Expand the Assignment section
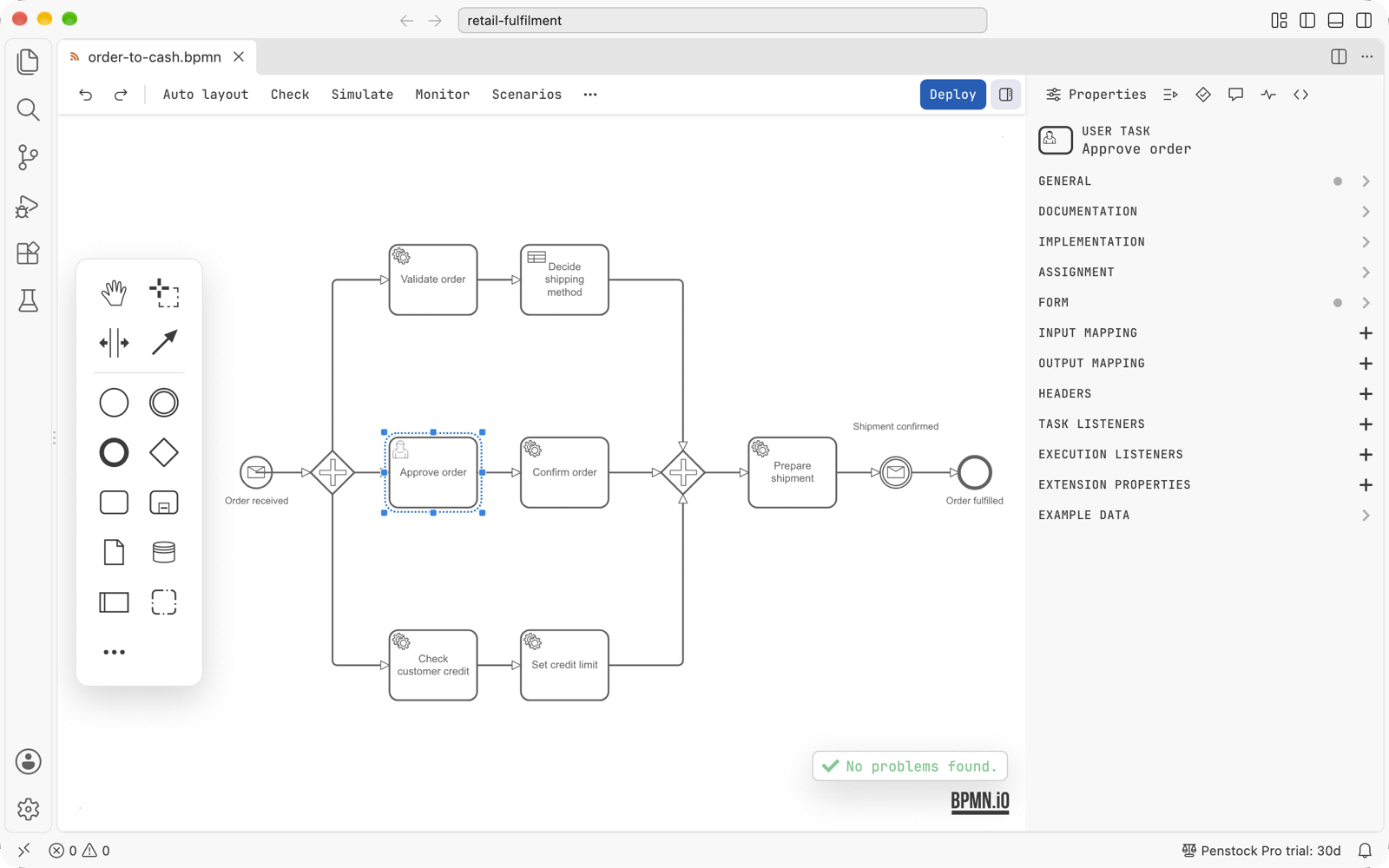The width and height of the screenshot is (1389, 868). click(1205, 273)
